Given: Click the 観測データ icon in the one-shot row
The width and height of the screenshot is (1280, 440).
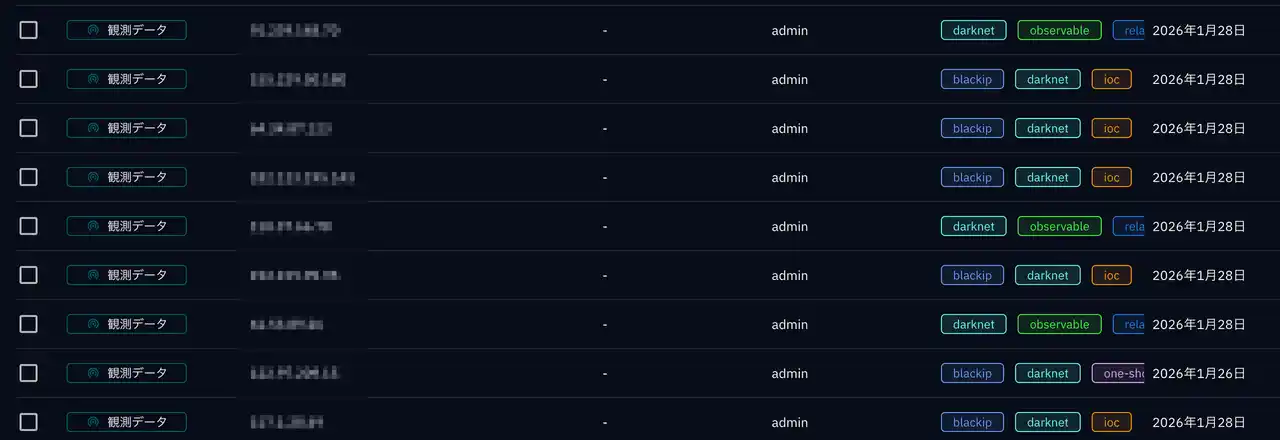Looking at the screenshot, I should (94, 373).
